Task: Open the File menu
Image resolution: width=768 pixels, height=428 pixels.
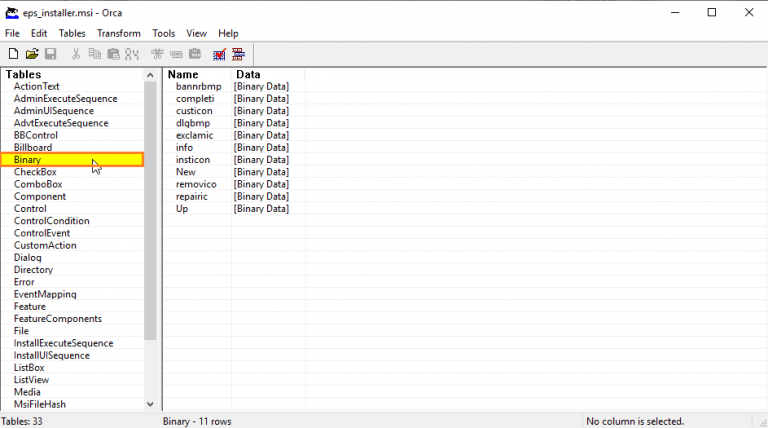Action: 12,33
